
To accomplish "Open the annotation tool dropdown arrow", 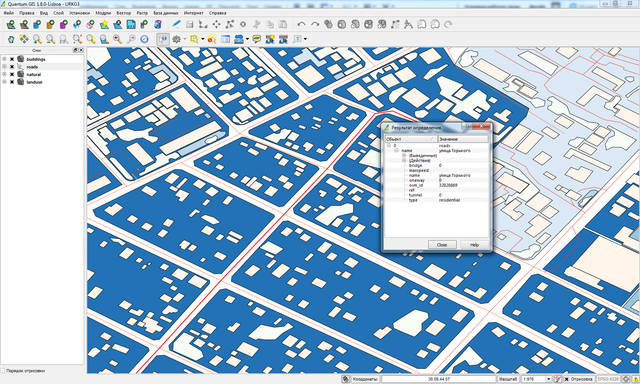I will tap(305, 39).
